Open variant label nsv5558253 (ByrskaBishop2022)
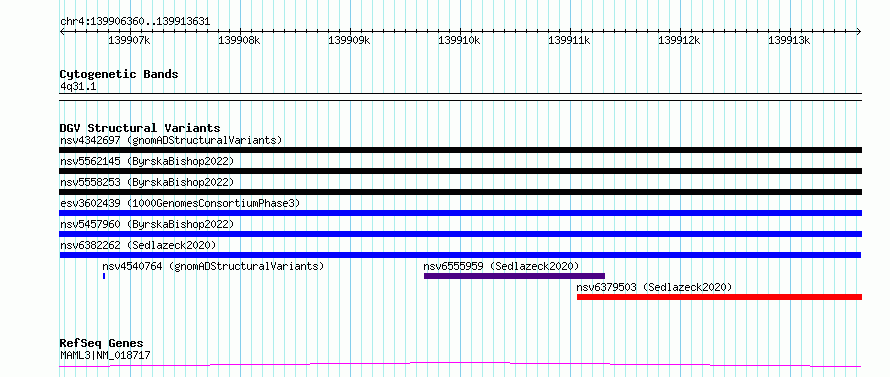The width and height of the screenshot is (890, 377). point(147,182)
